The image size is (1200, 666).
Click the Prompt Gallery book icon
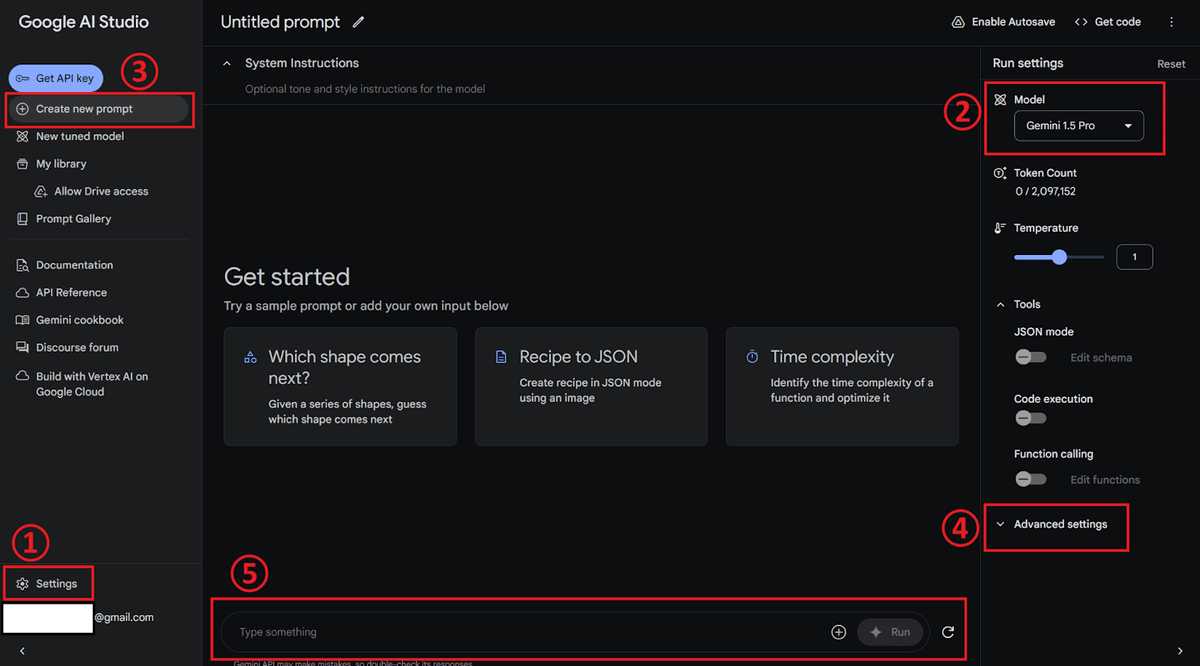point(23,219)
